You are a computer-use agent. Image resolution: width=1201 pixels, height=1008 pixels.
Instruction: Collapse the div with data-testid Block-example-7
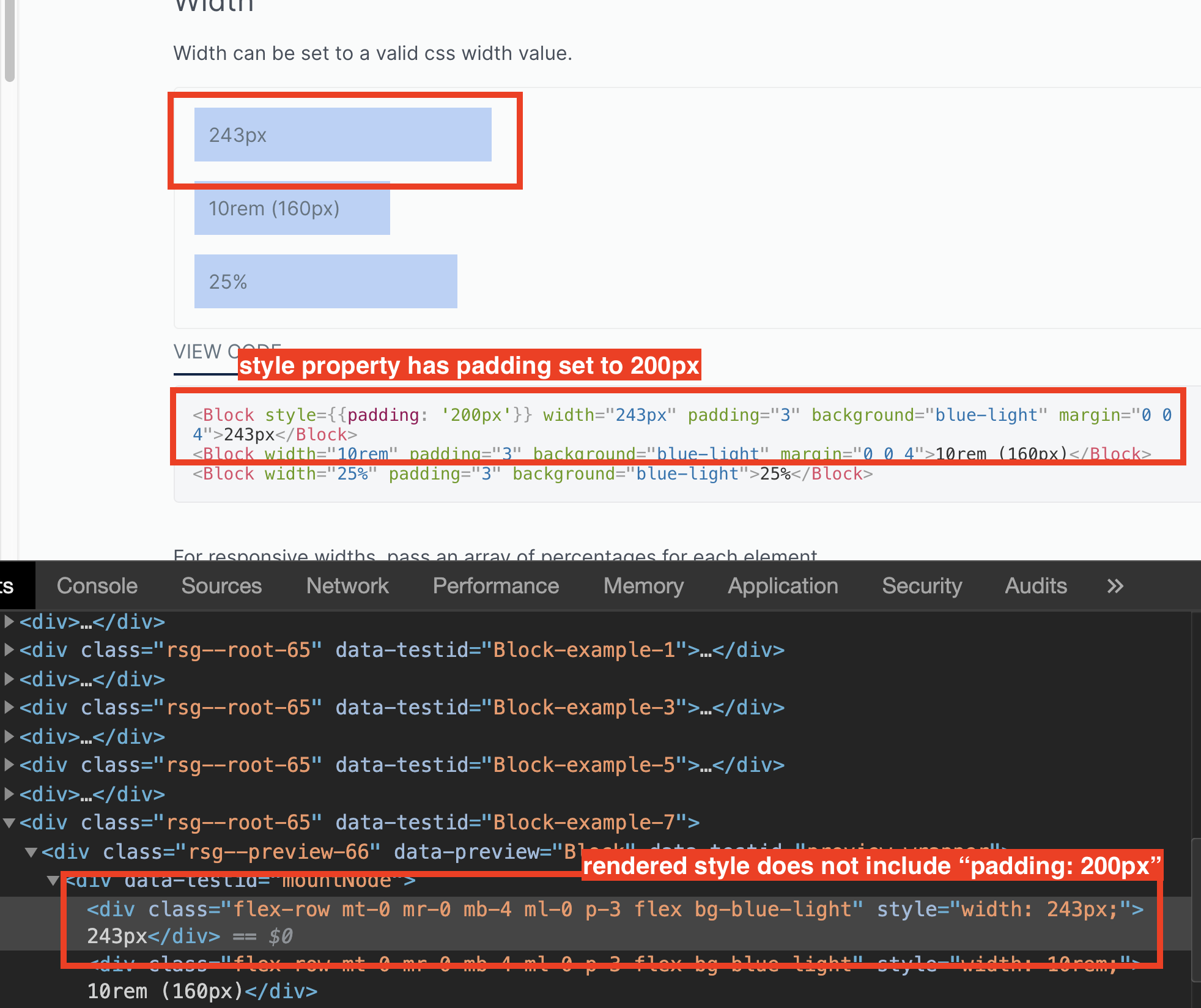click(9, 822)
